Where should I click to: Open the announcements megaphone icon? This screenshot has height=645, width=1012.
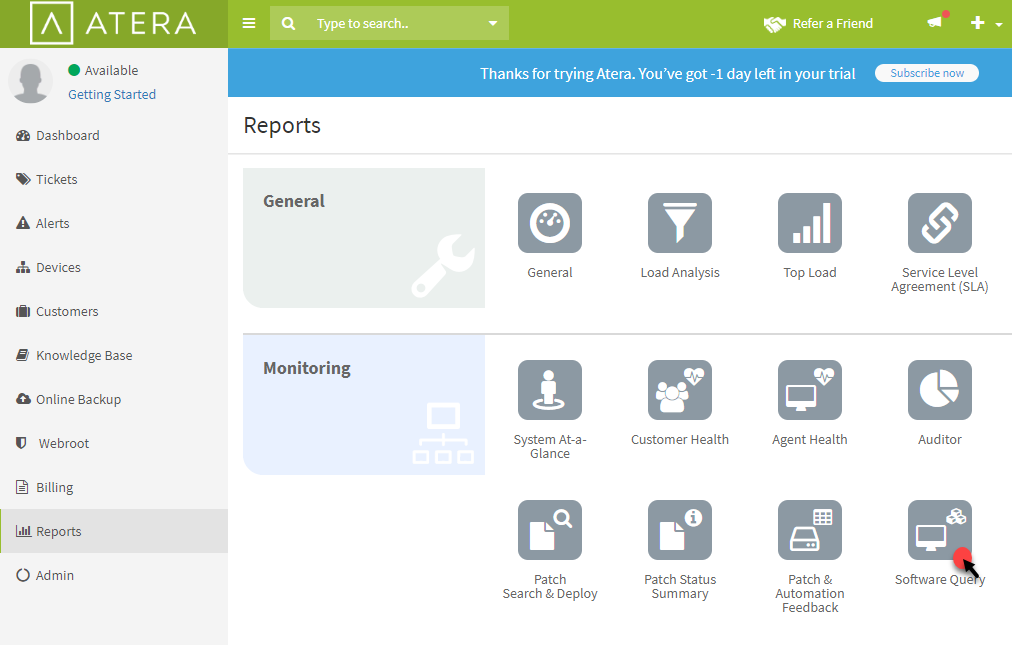[x=935, y=22]
